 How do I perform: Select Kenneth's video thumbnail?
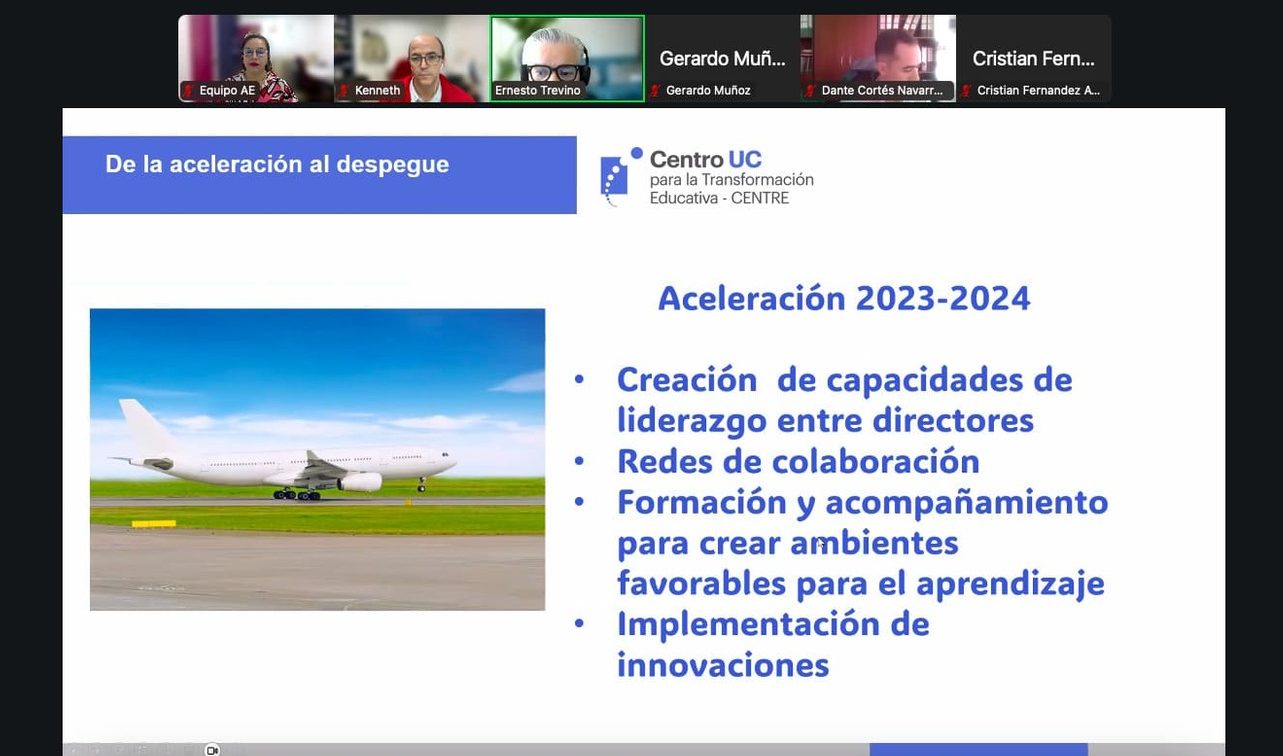click(412, 58)
